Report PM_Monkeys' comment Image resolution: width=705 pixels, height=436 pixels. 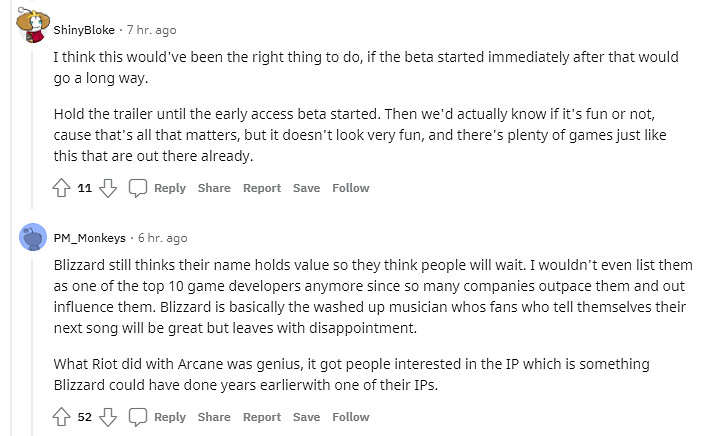(262, 417)
